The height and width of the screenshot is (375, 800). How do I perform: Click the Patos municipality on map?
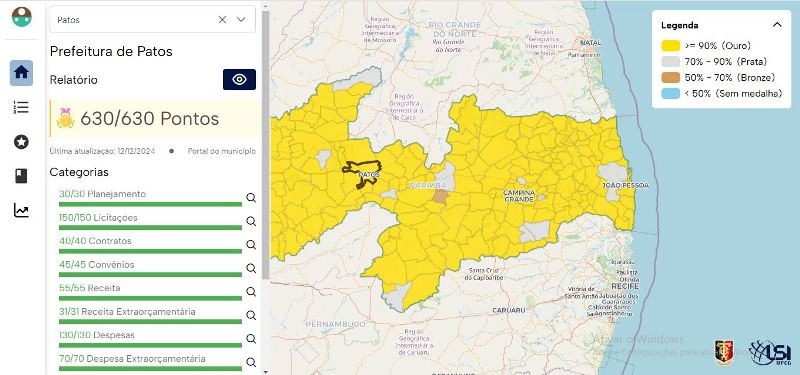[362, 172]
